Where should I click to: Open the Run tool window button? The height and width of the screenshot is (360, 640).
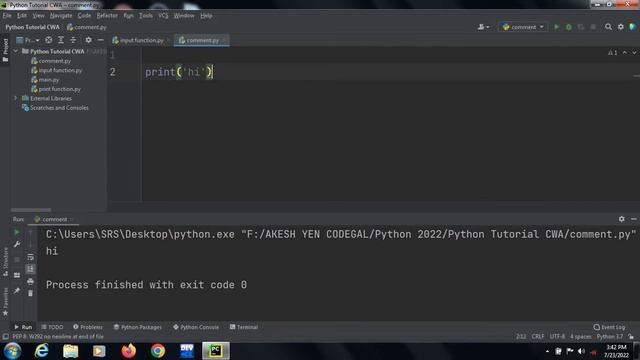click(23, 327)
